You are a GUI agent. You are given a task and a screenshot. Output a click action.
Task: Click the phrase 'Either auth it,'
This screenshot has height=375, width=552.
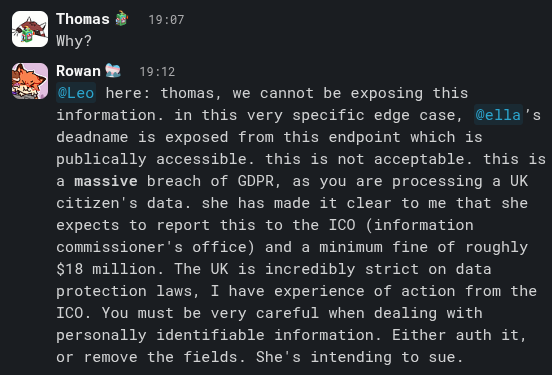(x=459, y=335)
